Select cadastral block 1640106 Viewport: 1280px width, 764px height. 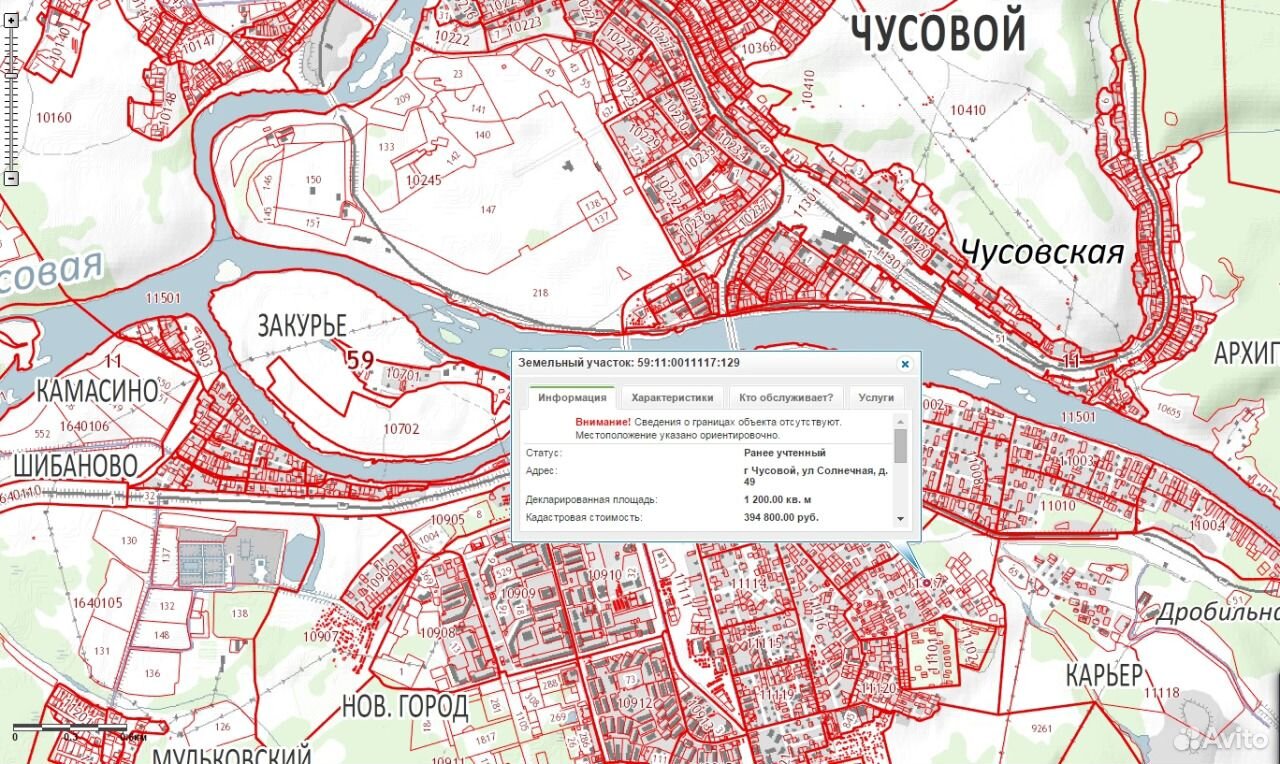[84, 425]
